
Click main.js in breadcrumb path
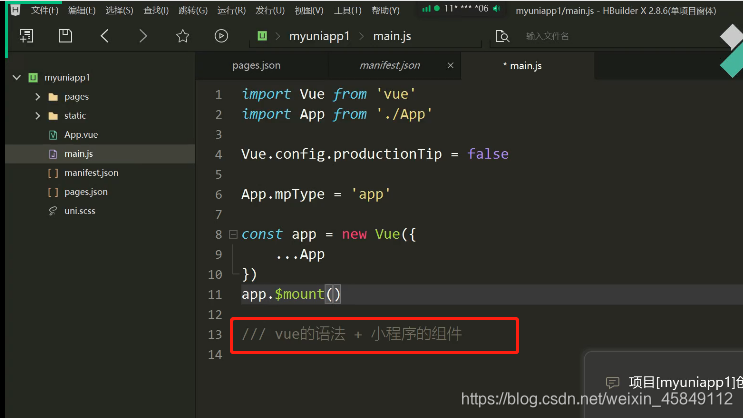coord(392,36)
